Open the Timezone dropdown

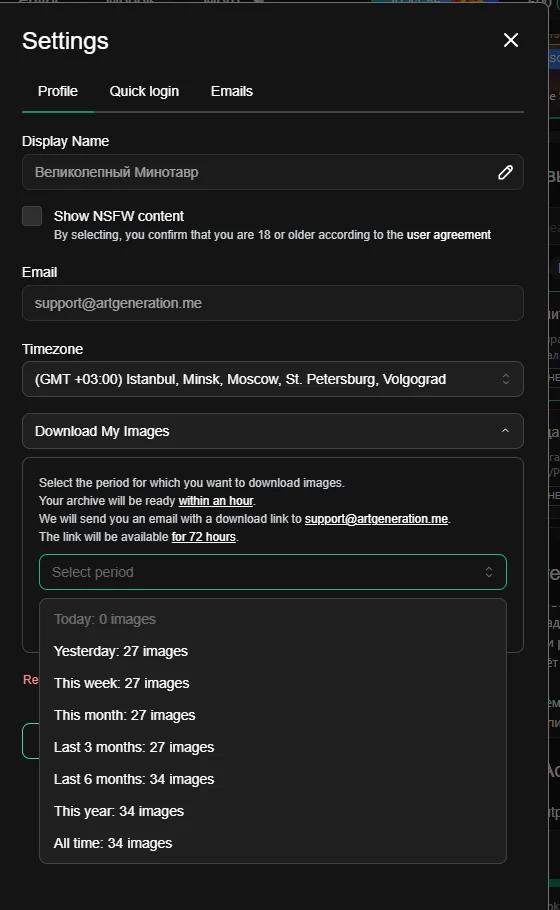(x=273, y=379)
